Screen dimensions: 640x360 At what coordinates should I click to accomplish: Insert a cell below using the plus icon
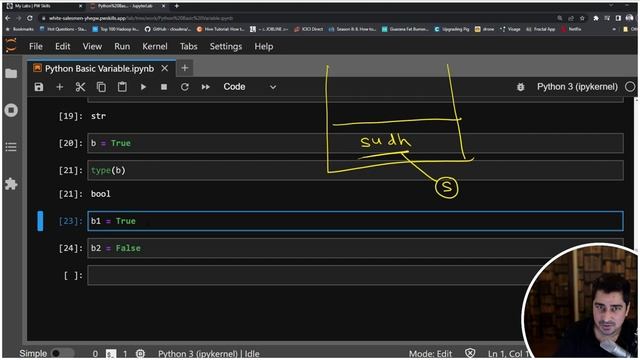pos(60,87)
